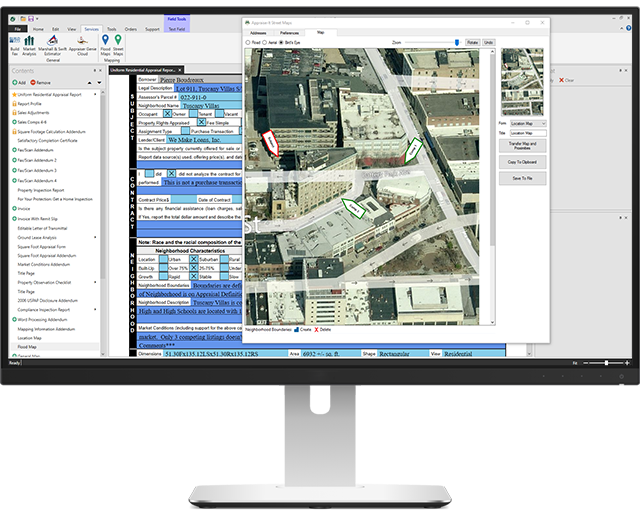Click green plus beside Invoice With Remit Slip
640x512 pixels.
[x=14, y=219]
